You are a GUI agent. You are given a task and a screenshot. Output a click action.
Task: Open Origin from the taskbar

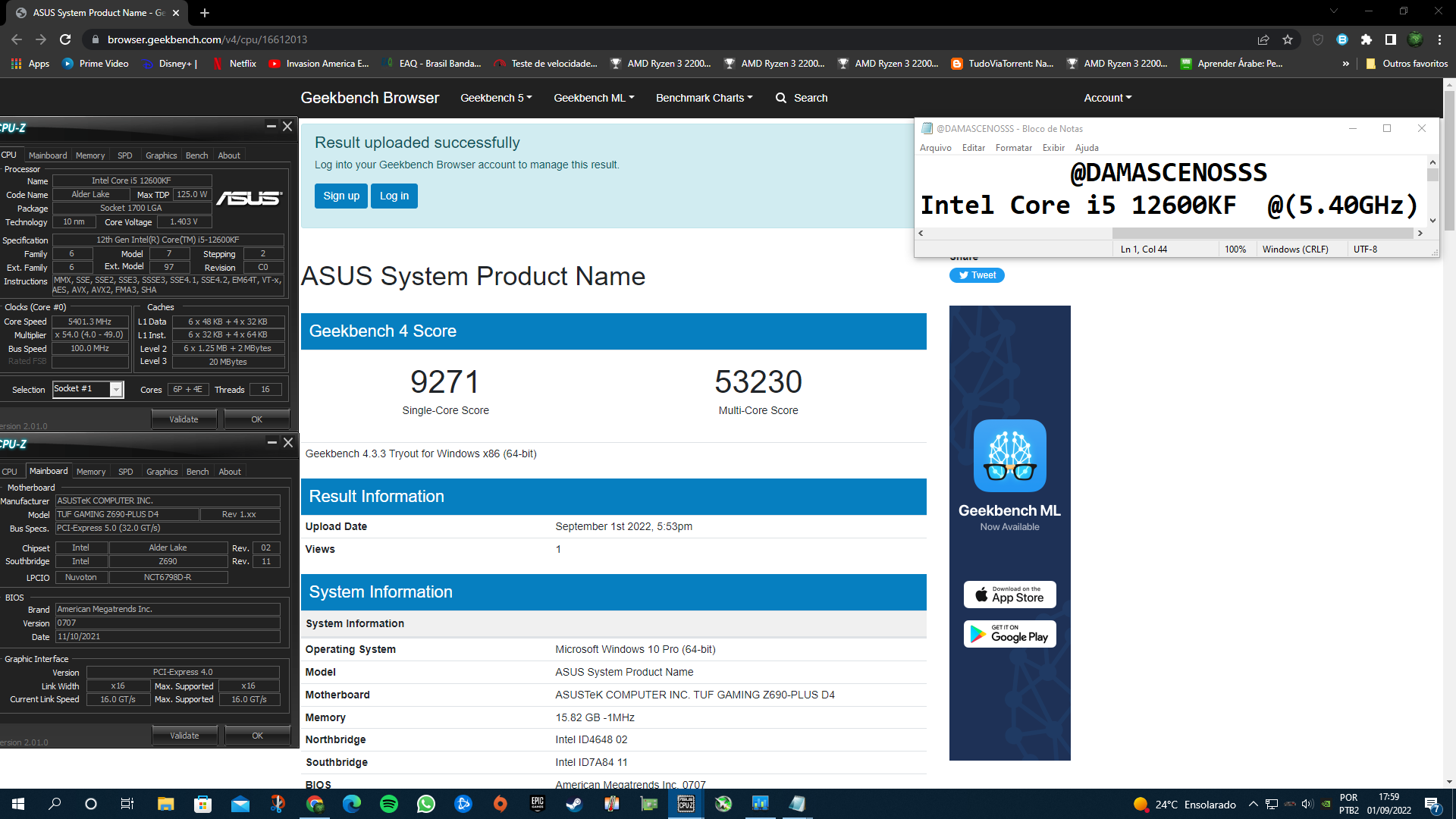(500, 804)
